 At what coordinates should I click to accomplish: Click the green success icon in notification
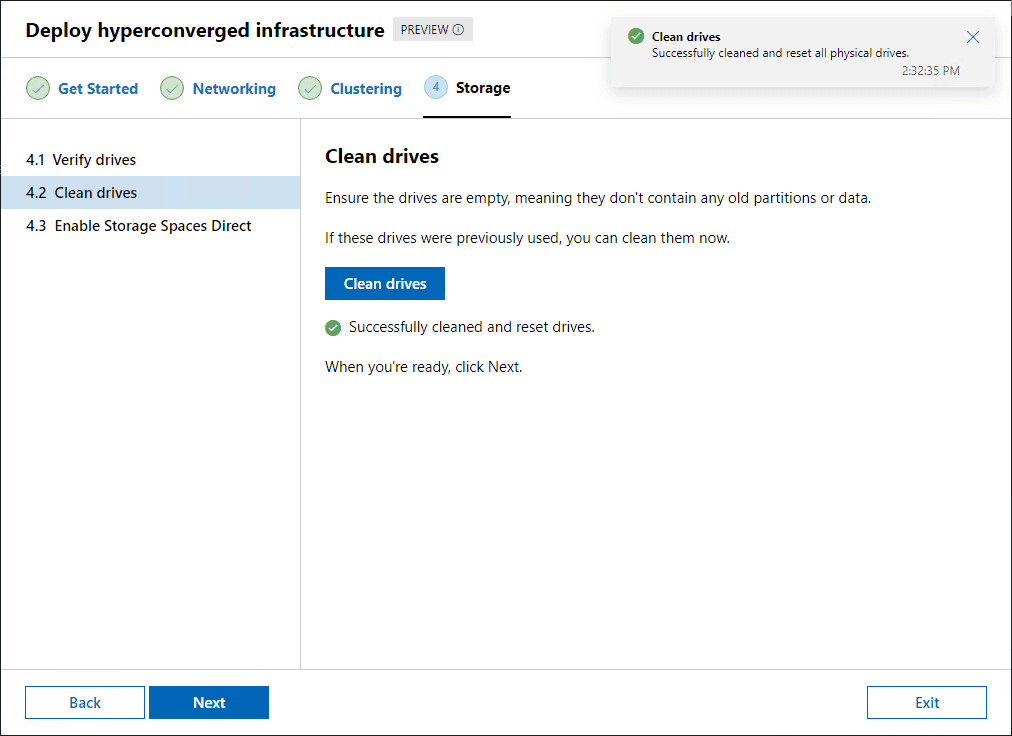point(636,37)
